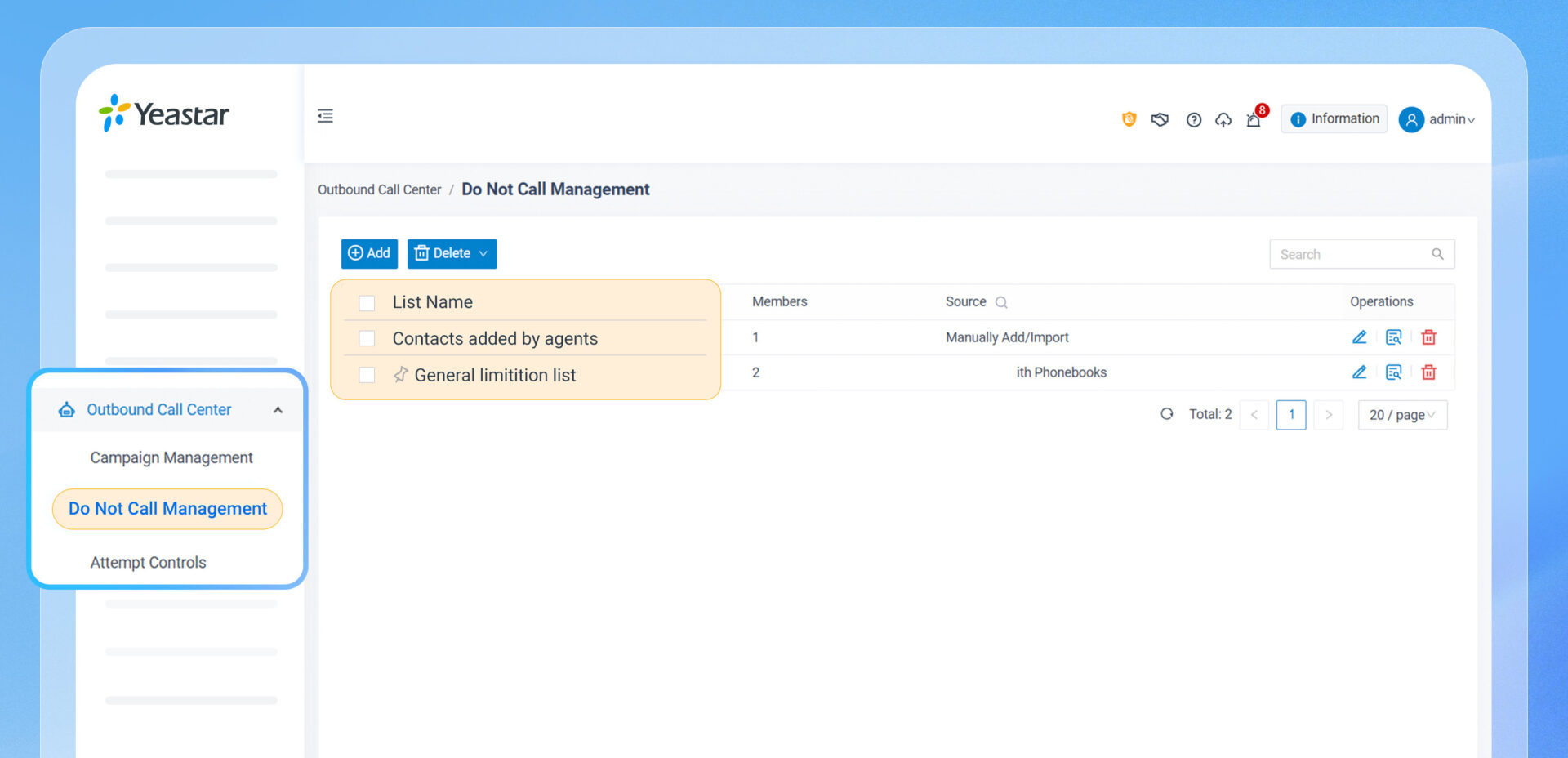Open the security shield icon in header
Viewport: 1568px width, 758px height.
point(1129,119)
